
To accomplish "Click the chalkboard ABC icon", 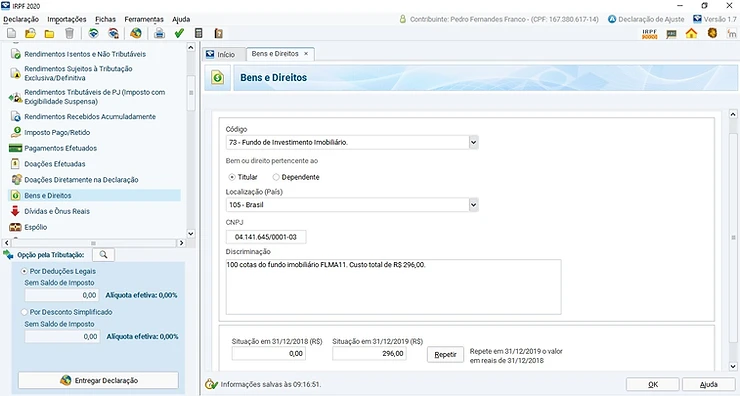I will (671, 34).
